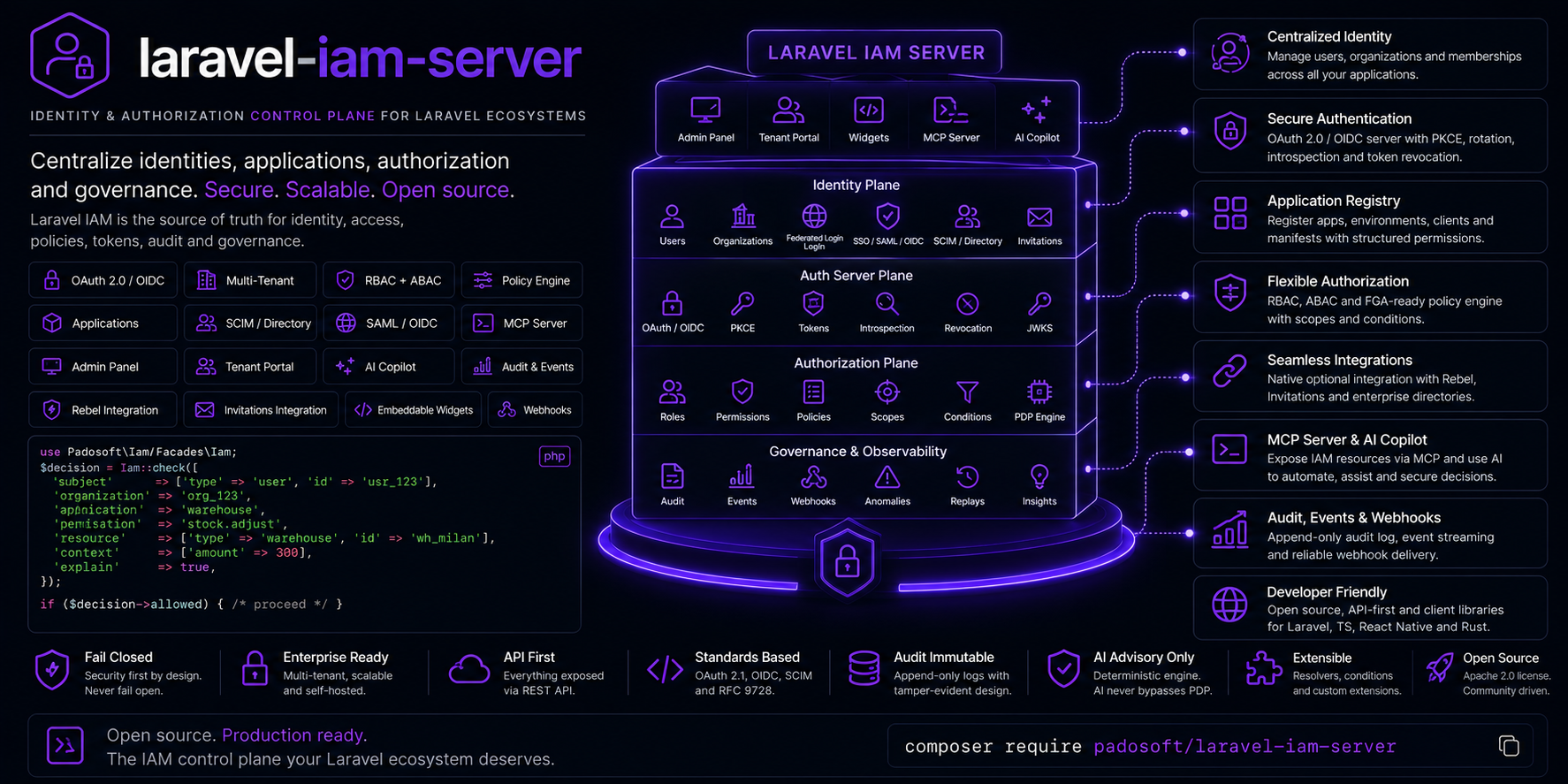This screenshot has width=1568, height=784.
Task: Open the Centralized Identity card
Action: (1370, 54)
